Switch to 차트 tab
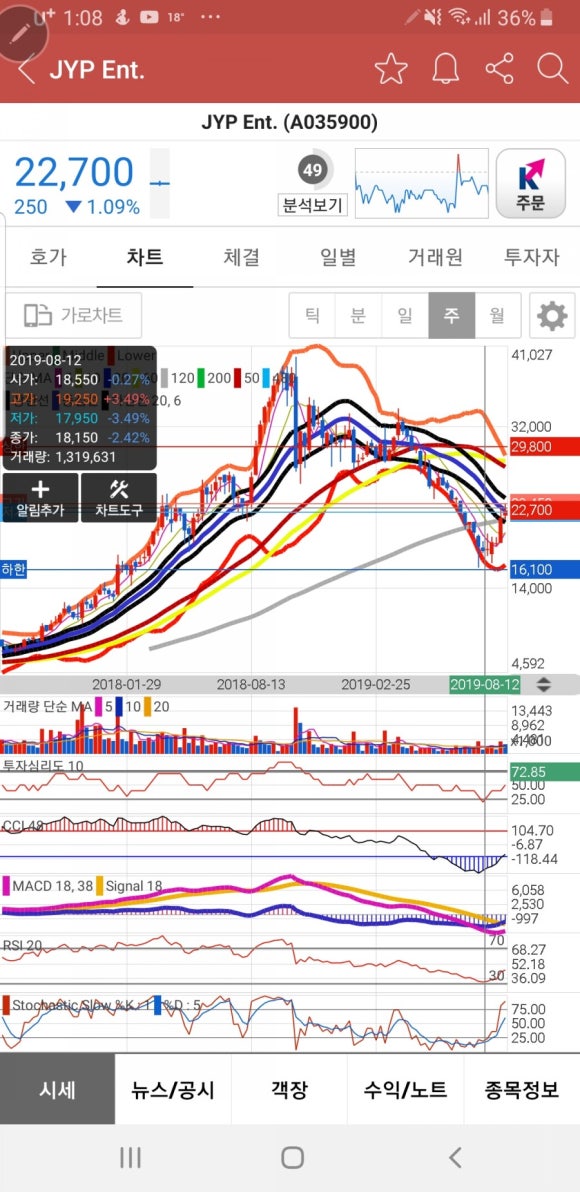 coord(144,257)
